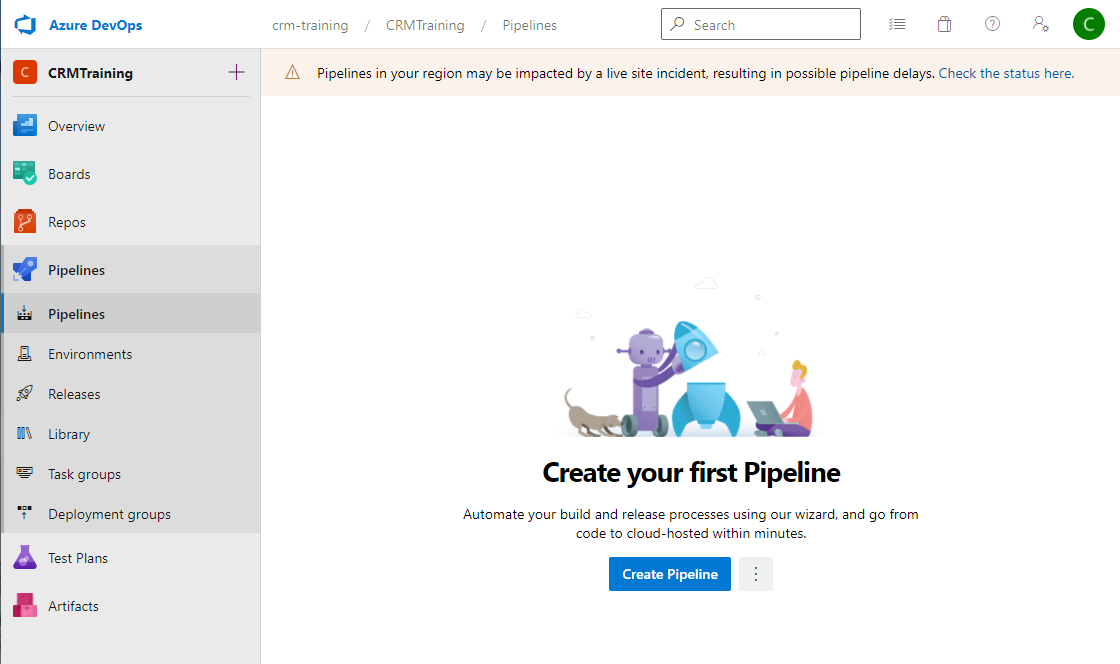The width and height of the screenshot is (1120, 664).
Task: Follow the 'Check the status here' link
Action: tap(1006, 73)
